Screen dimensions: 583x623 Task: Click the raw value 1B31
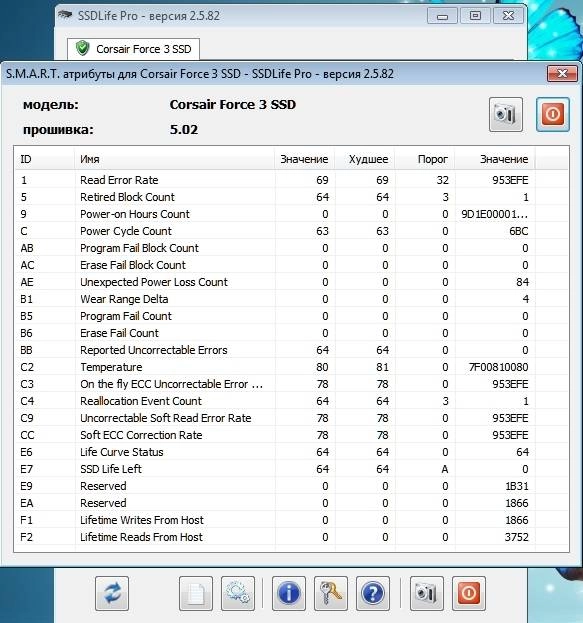517,486
